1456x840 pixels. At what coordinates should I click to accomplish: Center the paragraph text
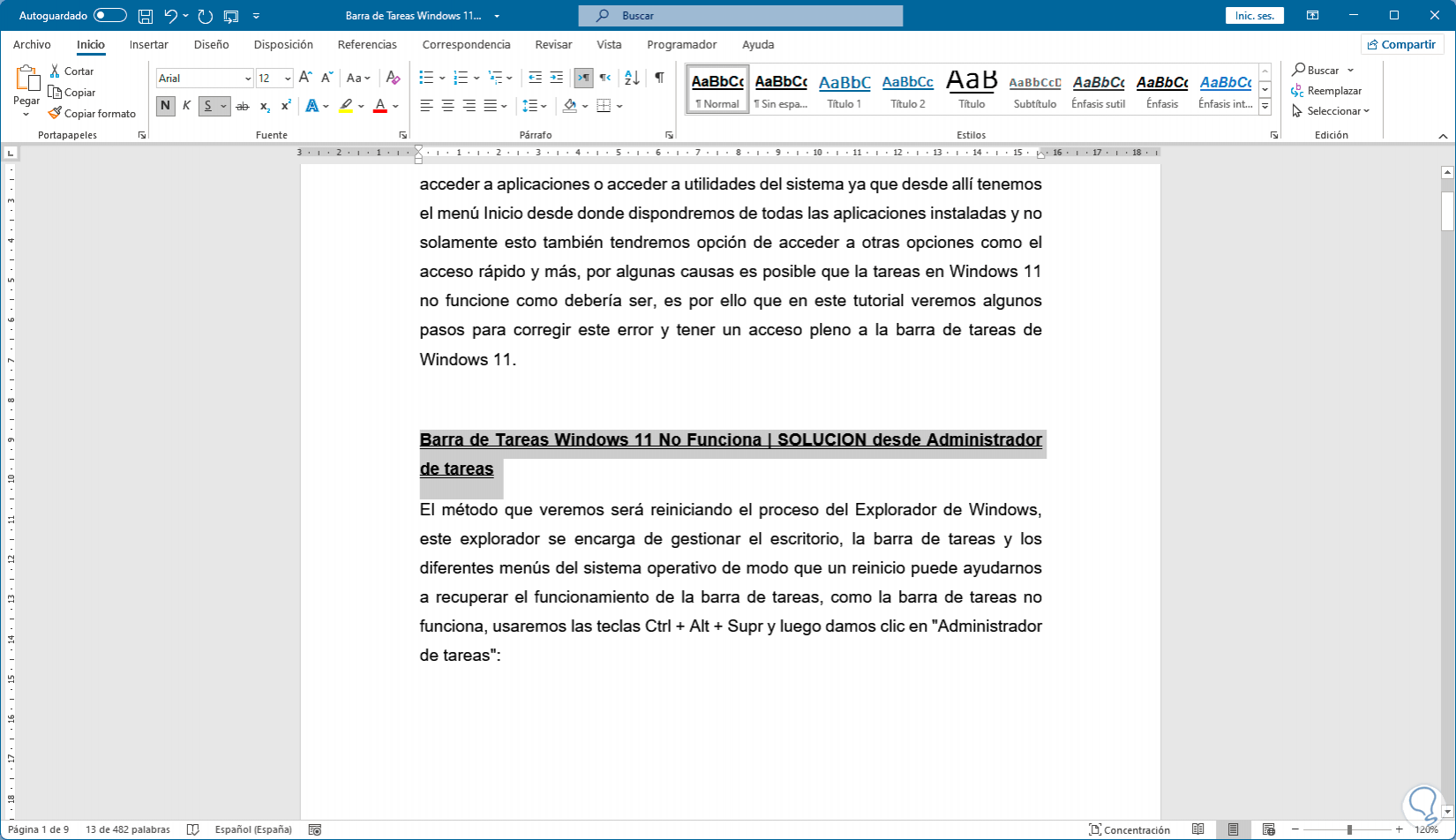[x=448, y=106]
